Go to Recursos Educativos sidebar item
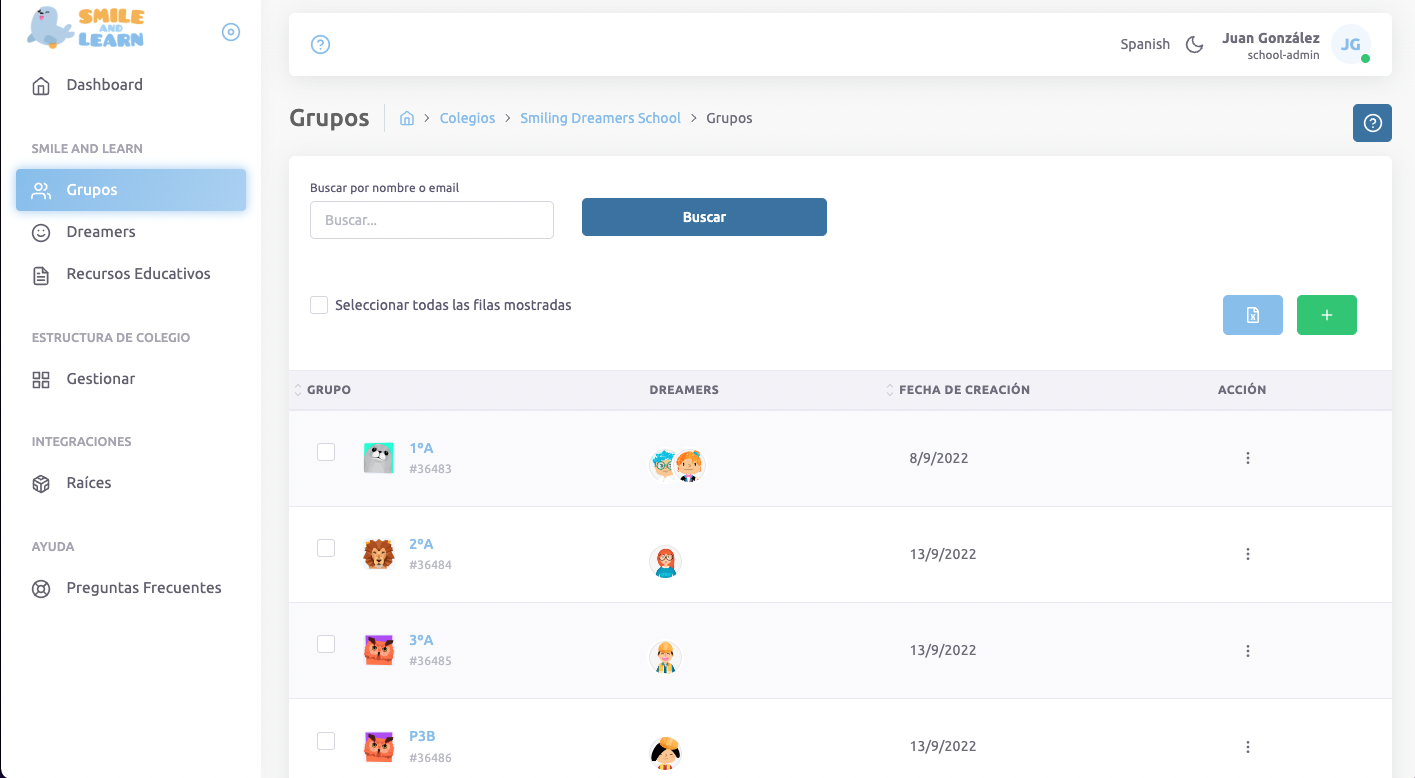This screenshot has width=1415, height=778. pyautogui.click(x=138, y=274)
